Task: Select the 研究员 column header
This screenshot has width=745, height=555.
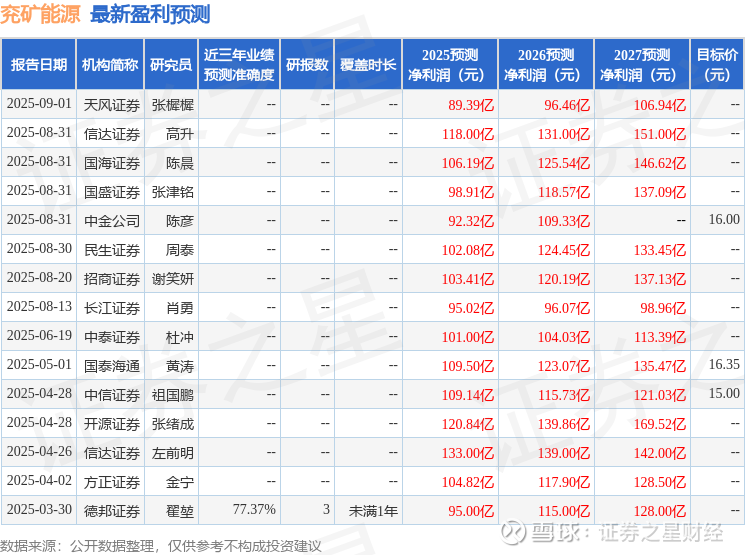Action: [171, 65]
